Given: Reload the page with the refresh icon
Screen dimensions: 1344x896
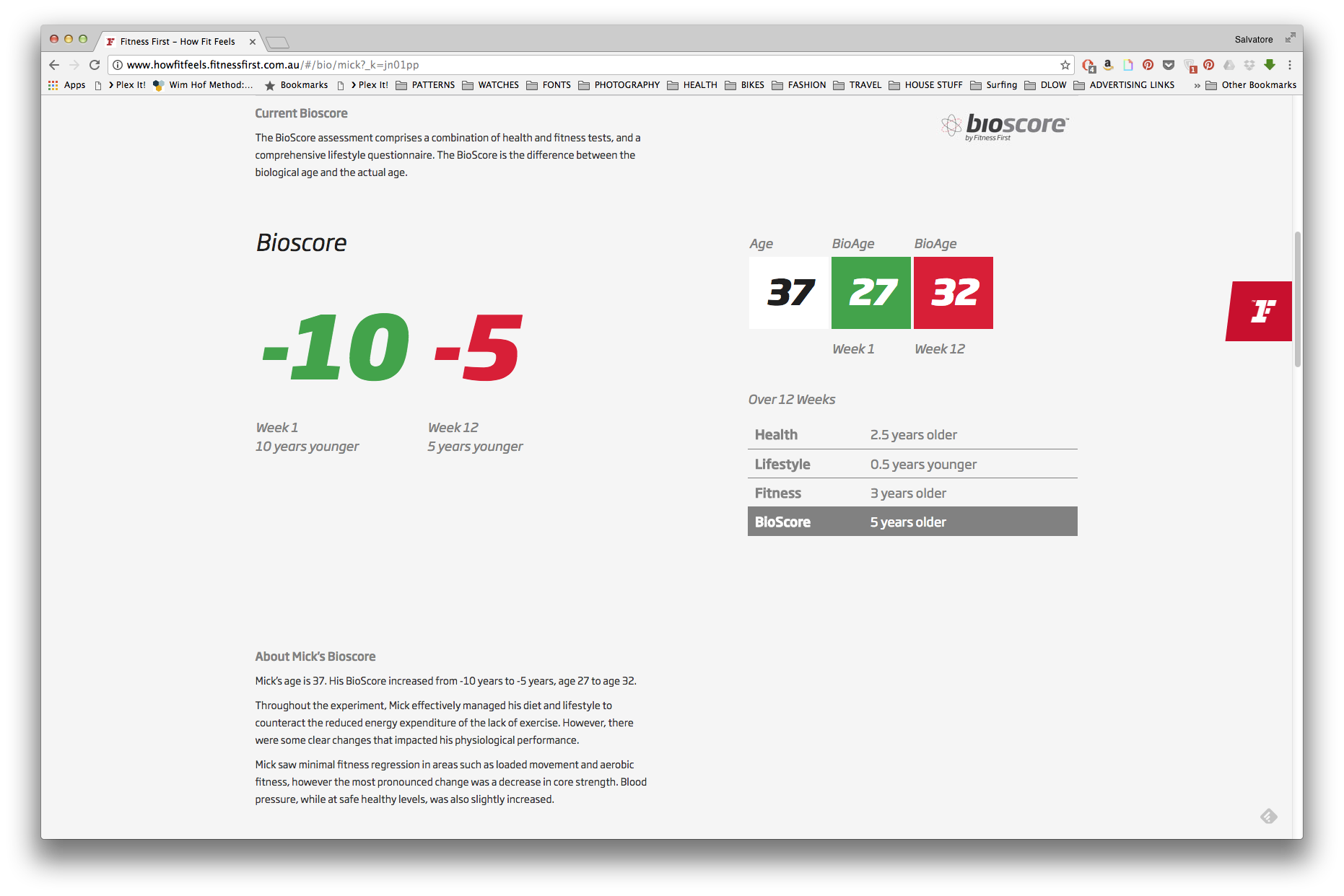Looking at the screenshot, I should coord(95,65).
